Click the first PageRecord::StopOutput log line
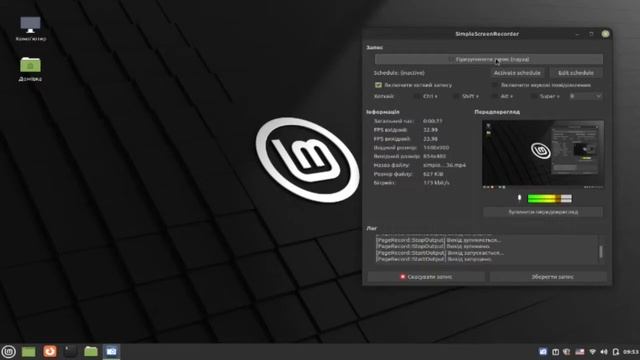Image resolution: width=640 pixels, height=360 pixels. point(439,240)
